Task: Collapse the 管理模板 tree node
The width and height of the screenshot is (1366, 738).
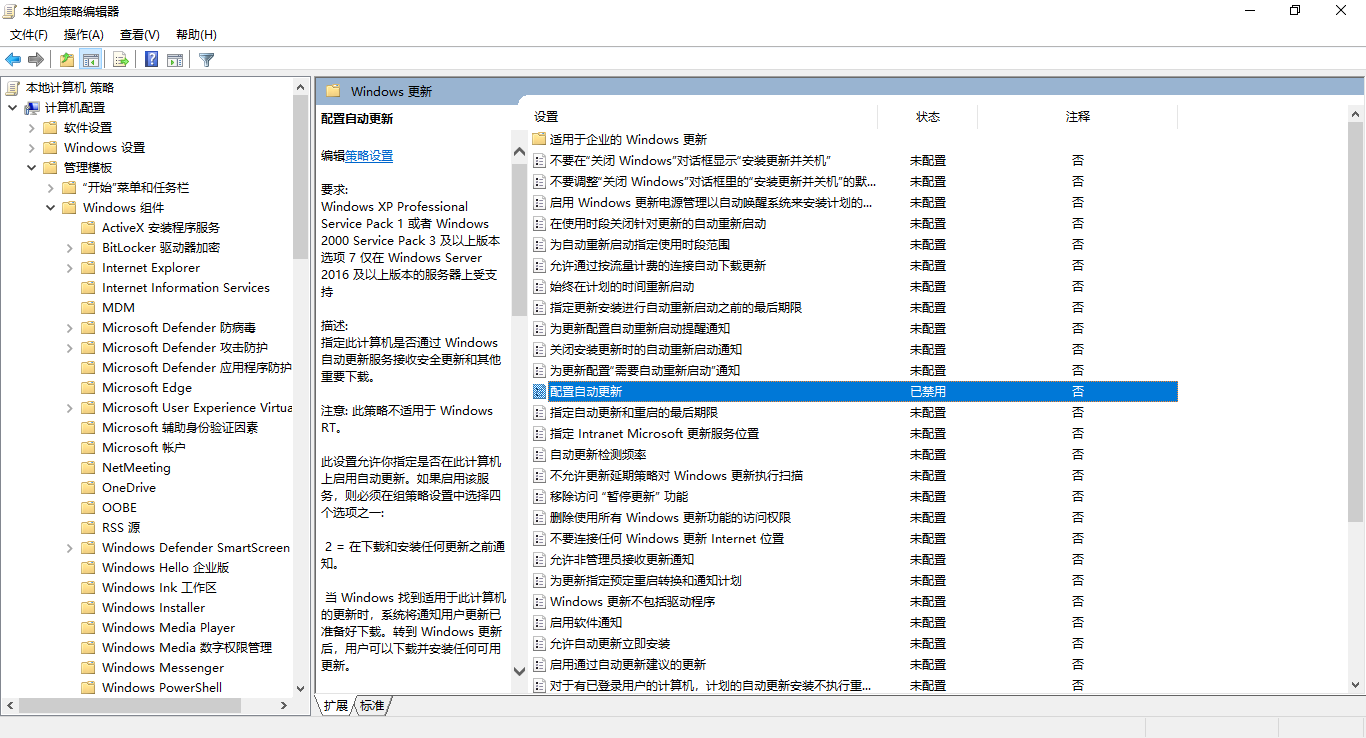Action: pos(31,168)
